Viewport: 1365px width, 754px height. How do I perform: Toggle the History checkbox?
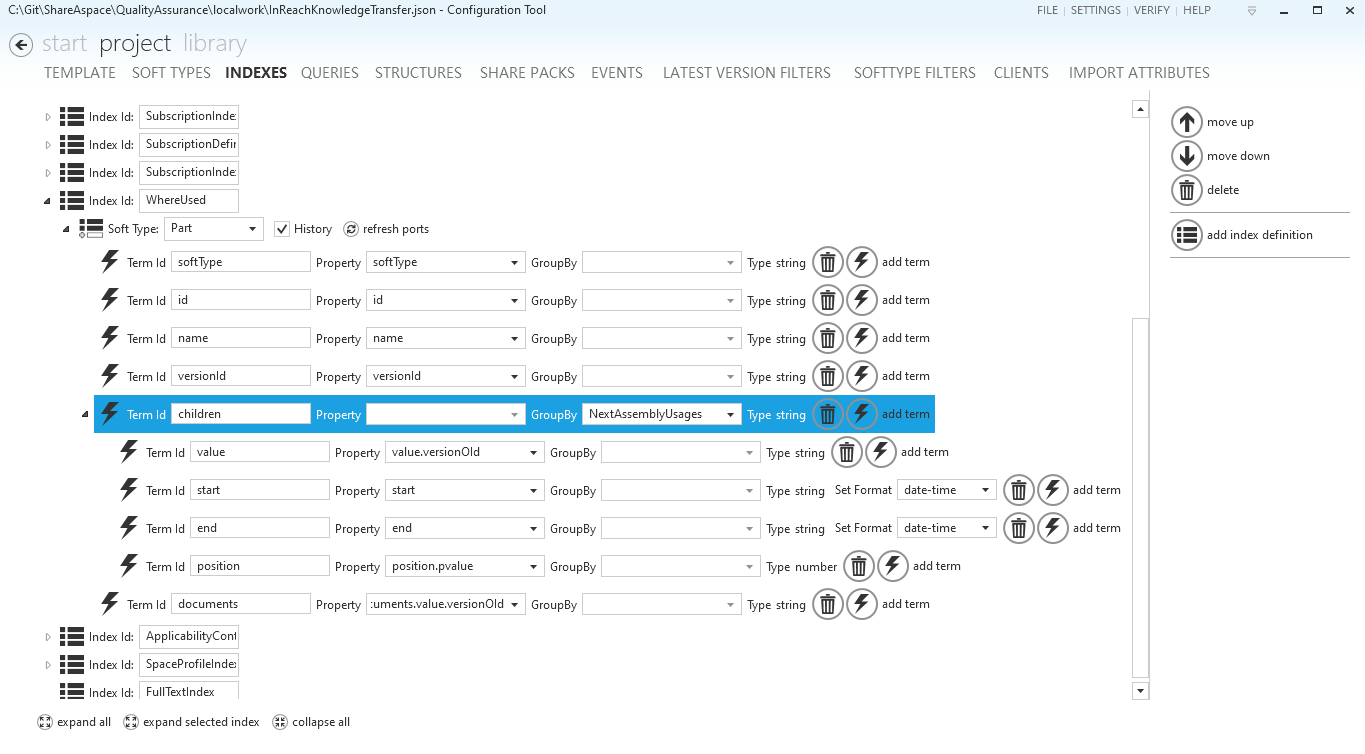[x=282, y=229]
